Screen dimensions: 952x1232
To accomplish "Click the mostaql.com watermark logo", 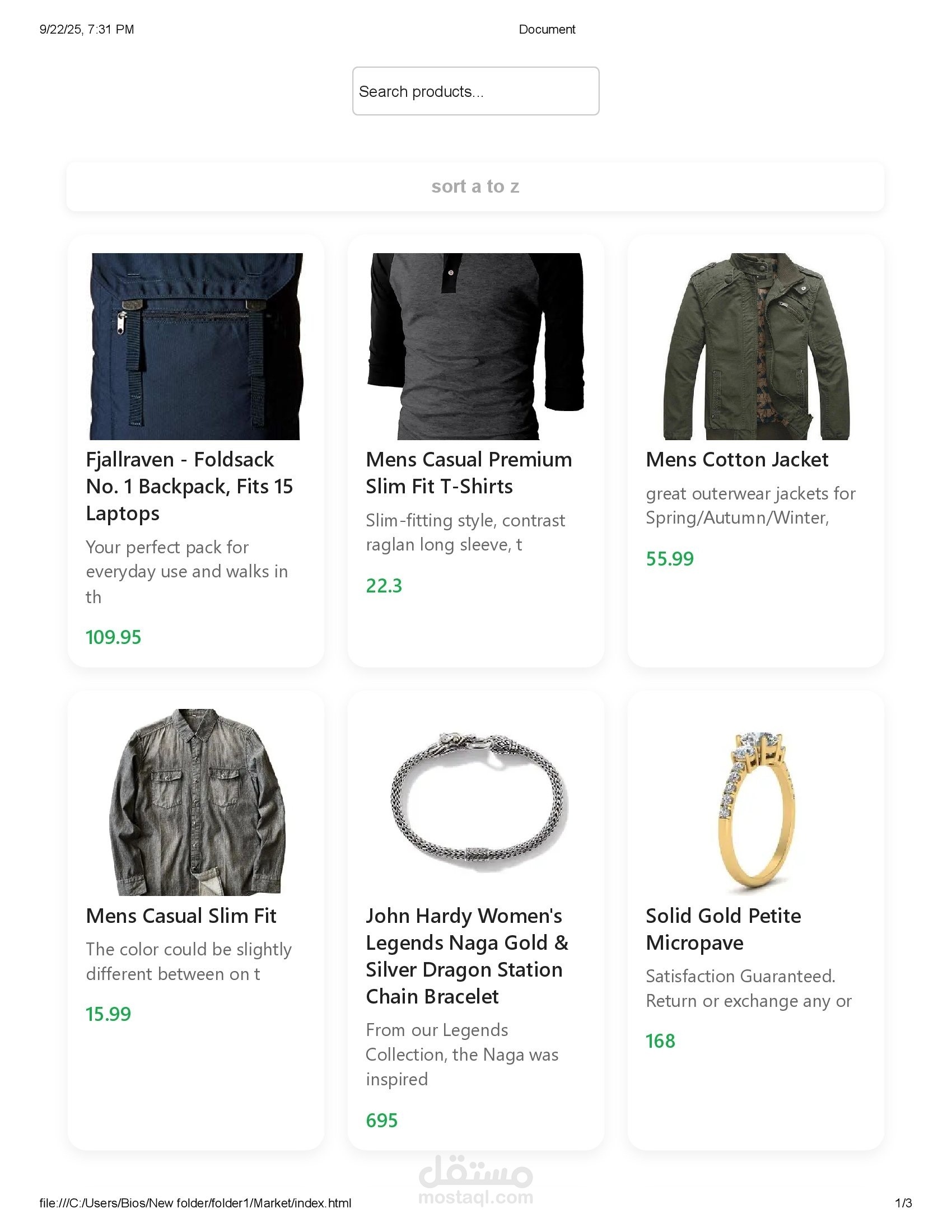I will (475, 1180).
